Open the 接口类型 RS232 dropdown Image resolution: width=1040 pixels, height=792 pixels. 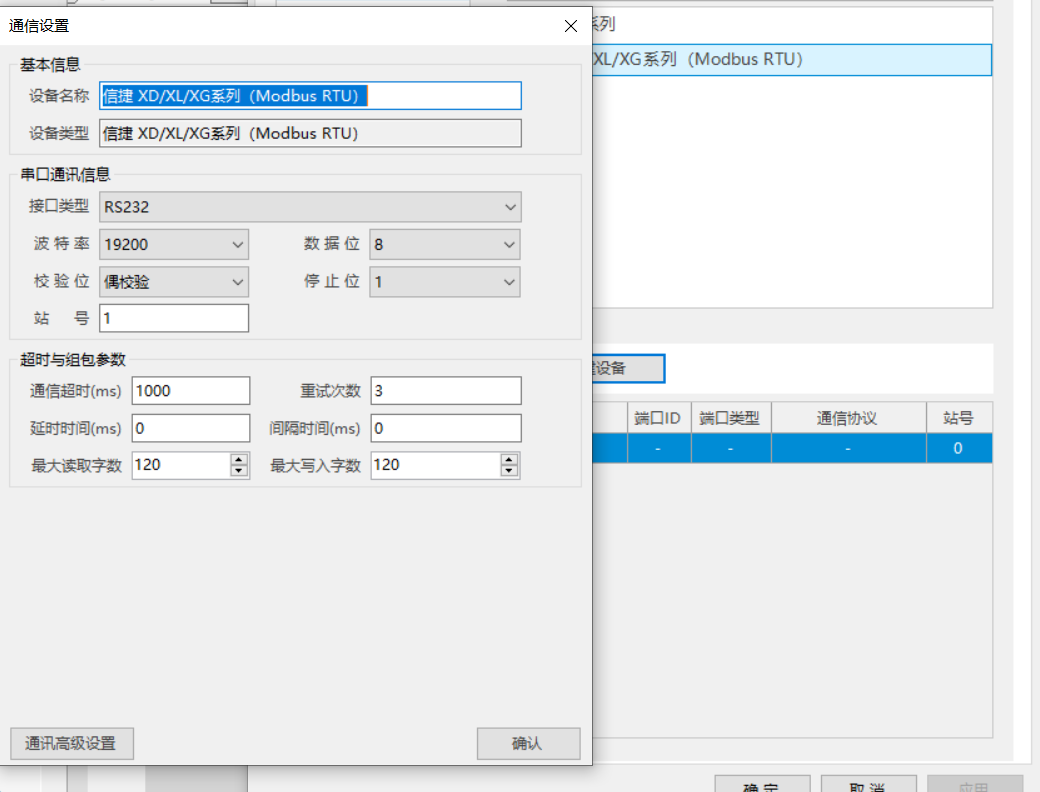[310, 207]
